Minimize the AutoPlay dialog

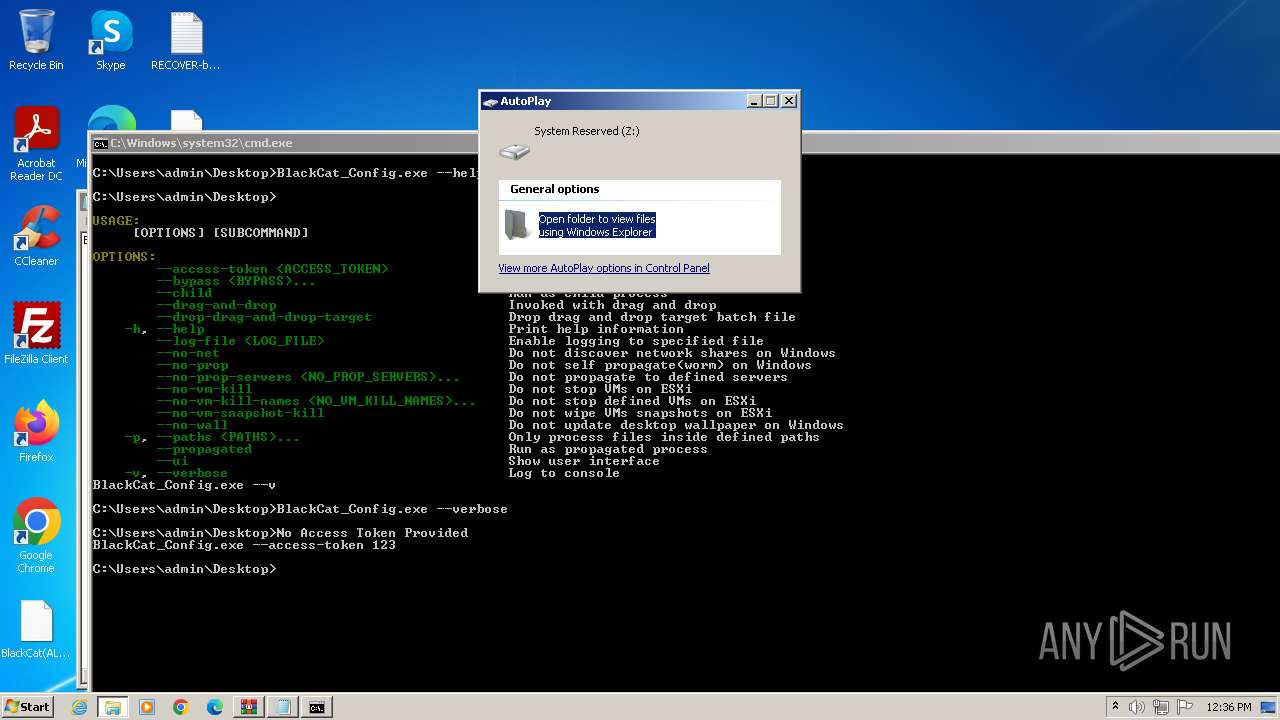coord(754,101)
